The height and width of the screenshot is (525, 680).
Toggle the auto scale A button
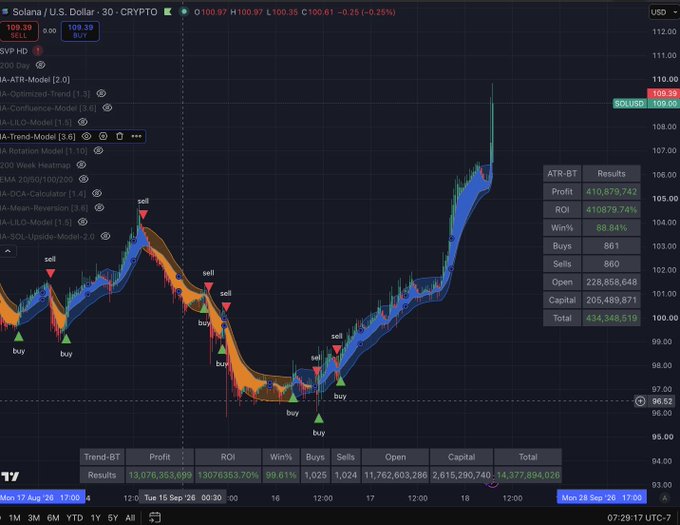[664, 498]
